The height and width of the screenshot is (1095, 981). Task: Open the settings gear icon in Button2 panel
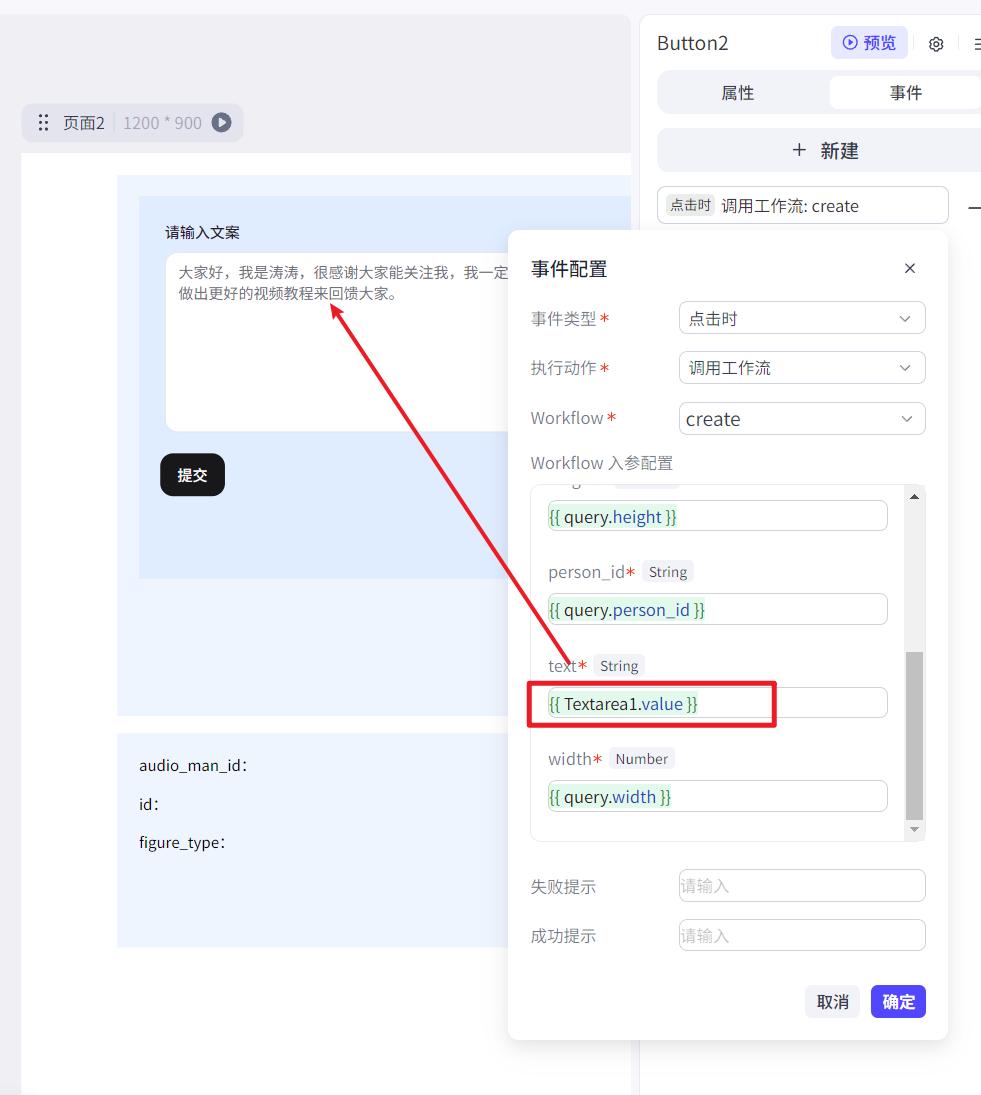[x=936, y=44]
